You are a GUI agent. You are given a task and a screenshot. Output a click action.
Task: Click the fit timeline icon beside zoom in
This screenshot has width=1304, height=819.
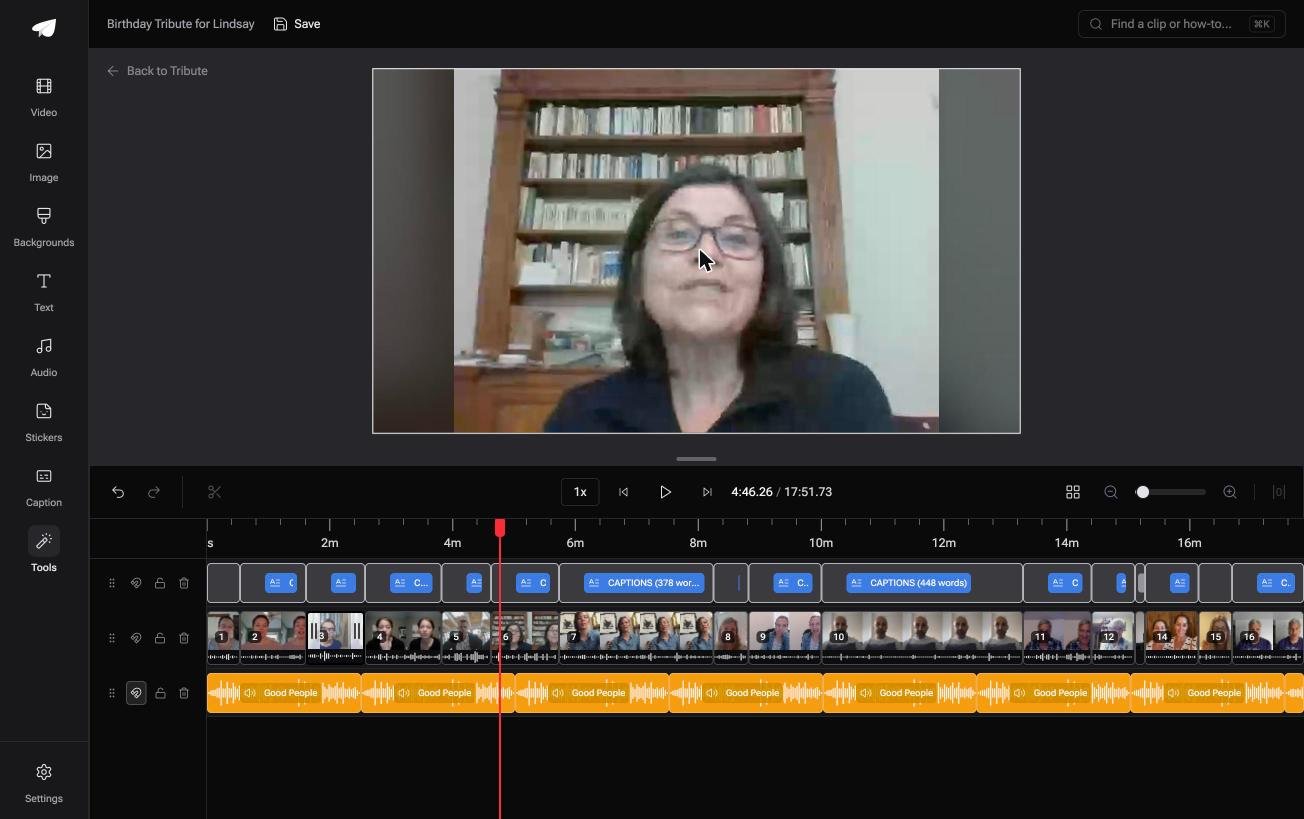coord(1278,492)
